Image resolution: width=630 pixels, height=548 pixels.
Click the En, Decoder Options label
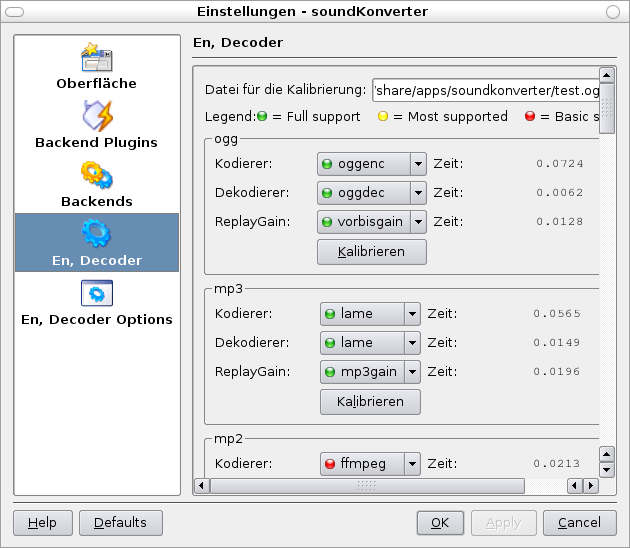point(97,319)
